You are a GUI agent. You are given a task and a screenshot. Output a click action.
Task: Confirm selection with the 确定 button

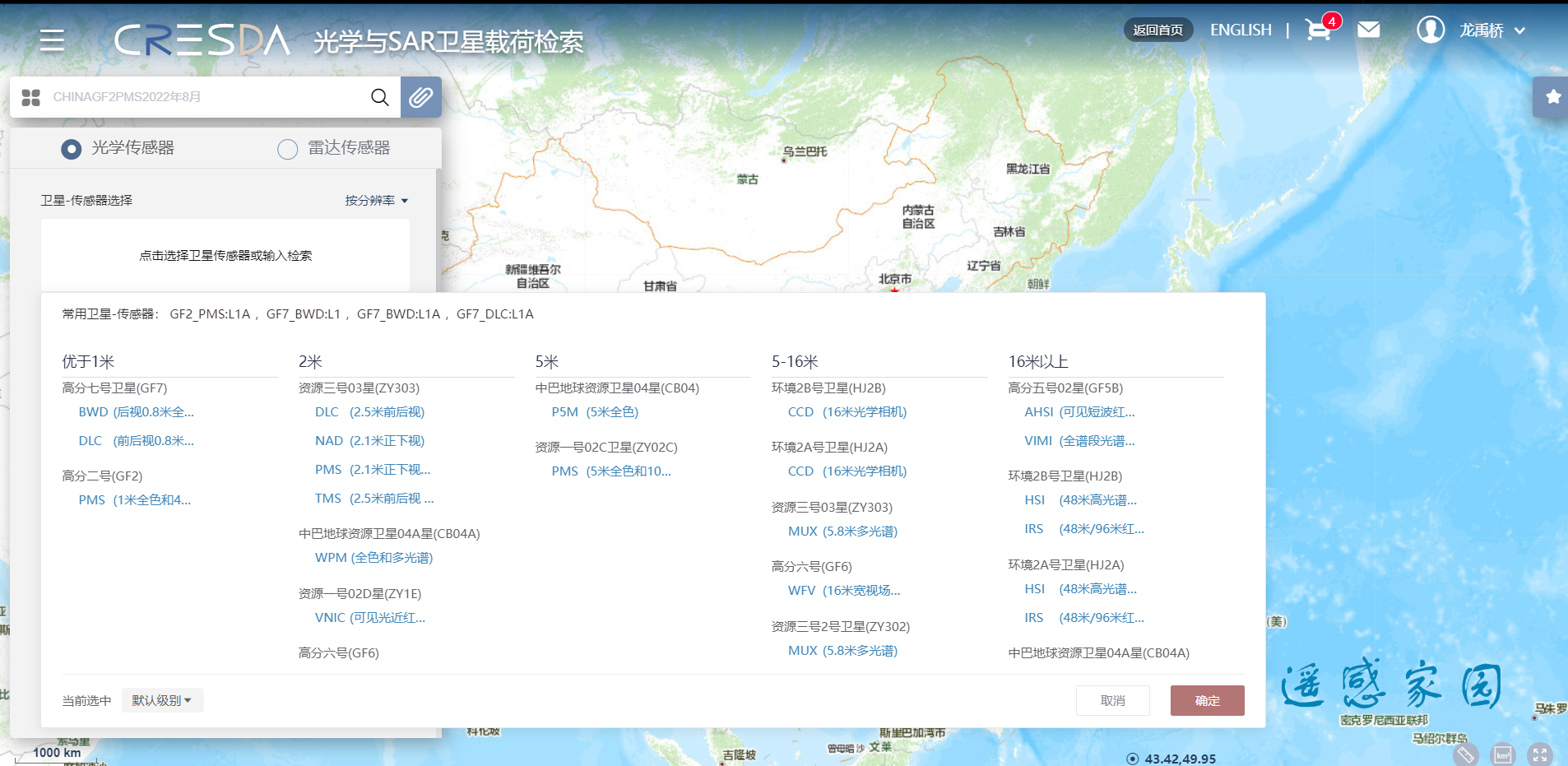tap(1206, 699)
